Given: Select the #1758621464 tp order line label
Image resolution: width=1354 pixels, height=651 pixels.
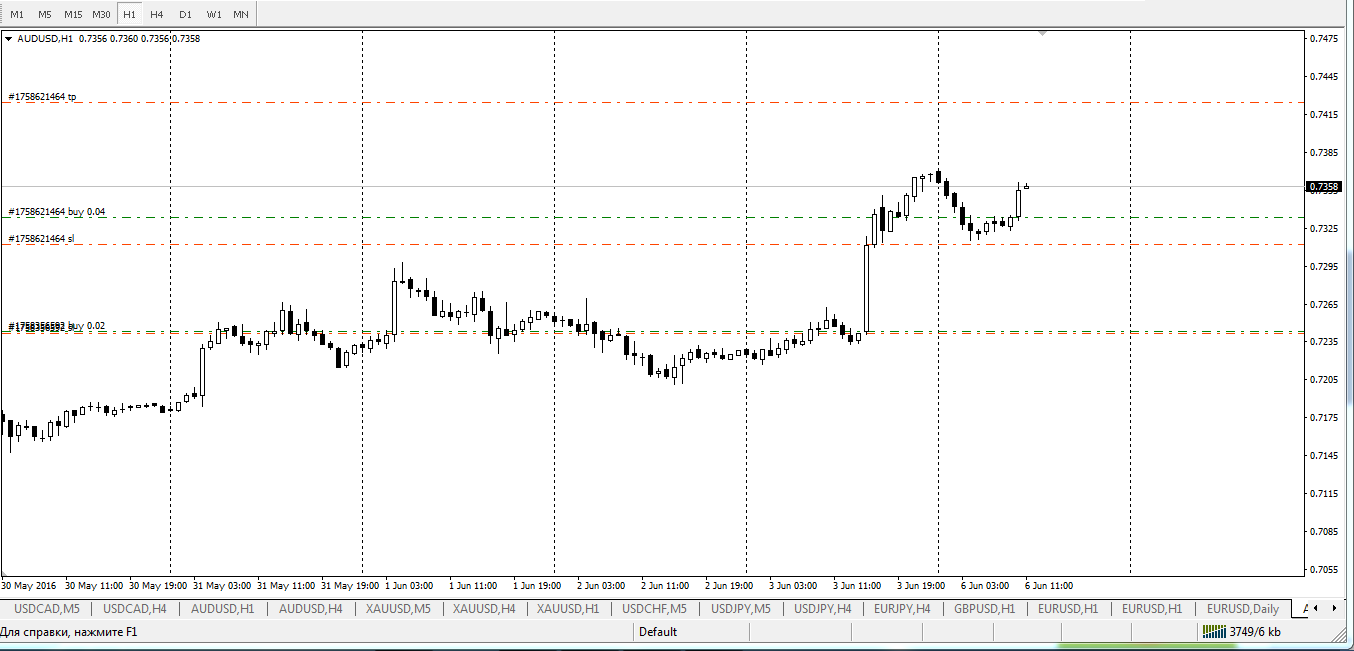Looking at the screenshot, I should pos(42,97).
